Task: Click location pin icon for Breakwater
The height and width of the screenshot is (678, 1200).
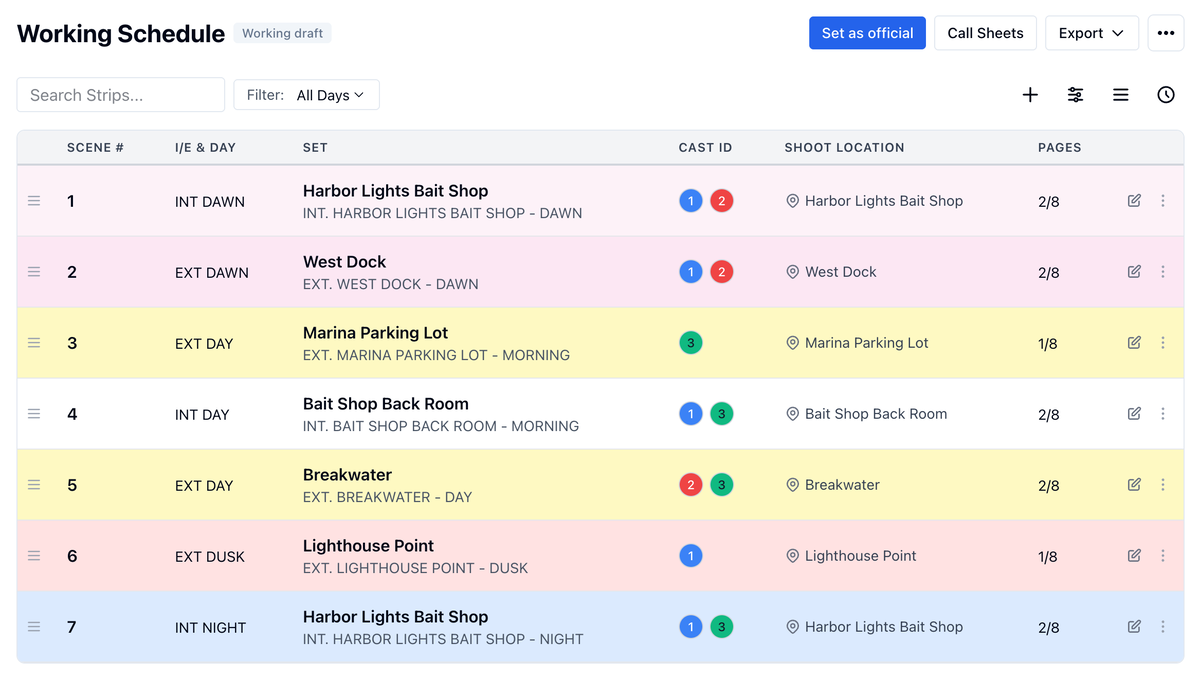Action: point(792,485)
